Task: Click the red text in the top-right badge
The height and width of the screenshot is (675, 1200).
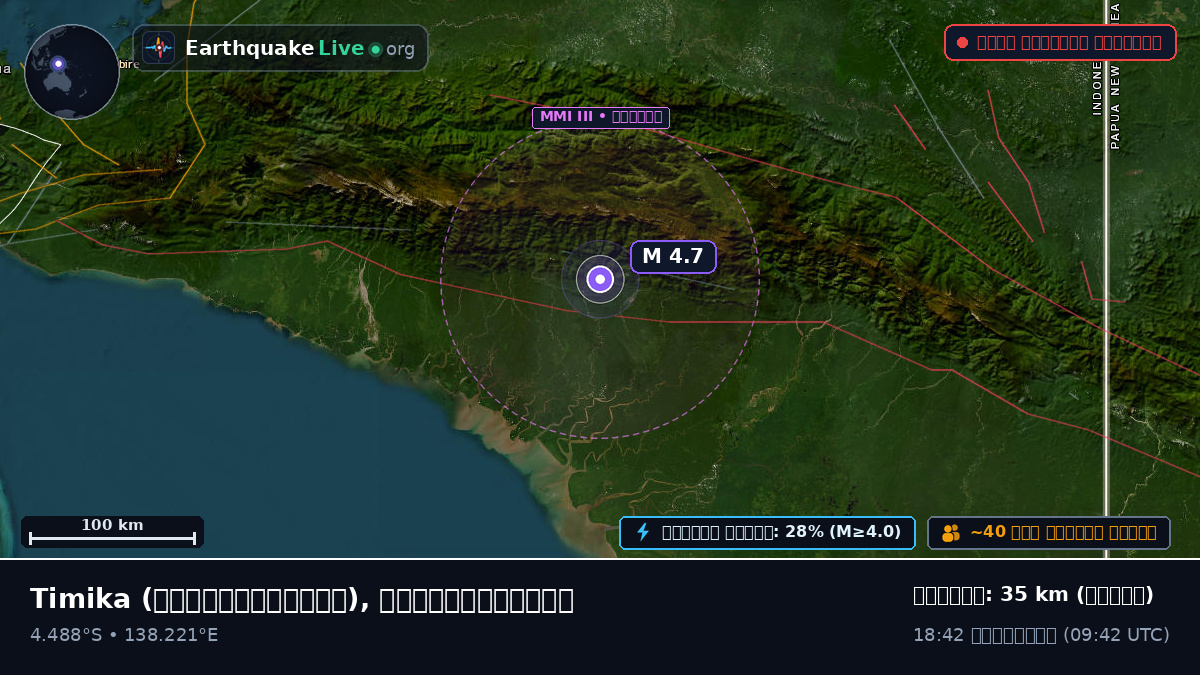Action: coord(1069,43)
